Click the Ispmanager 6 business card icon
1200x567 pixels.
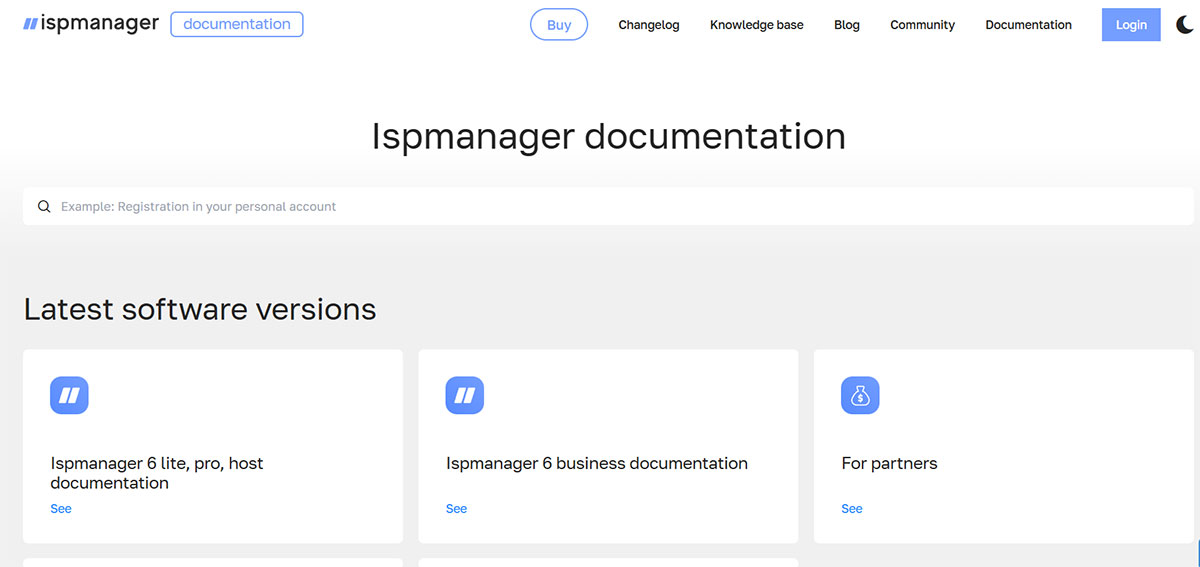pyautogui.click(x=465, y=395)
